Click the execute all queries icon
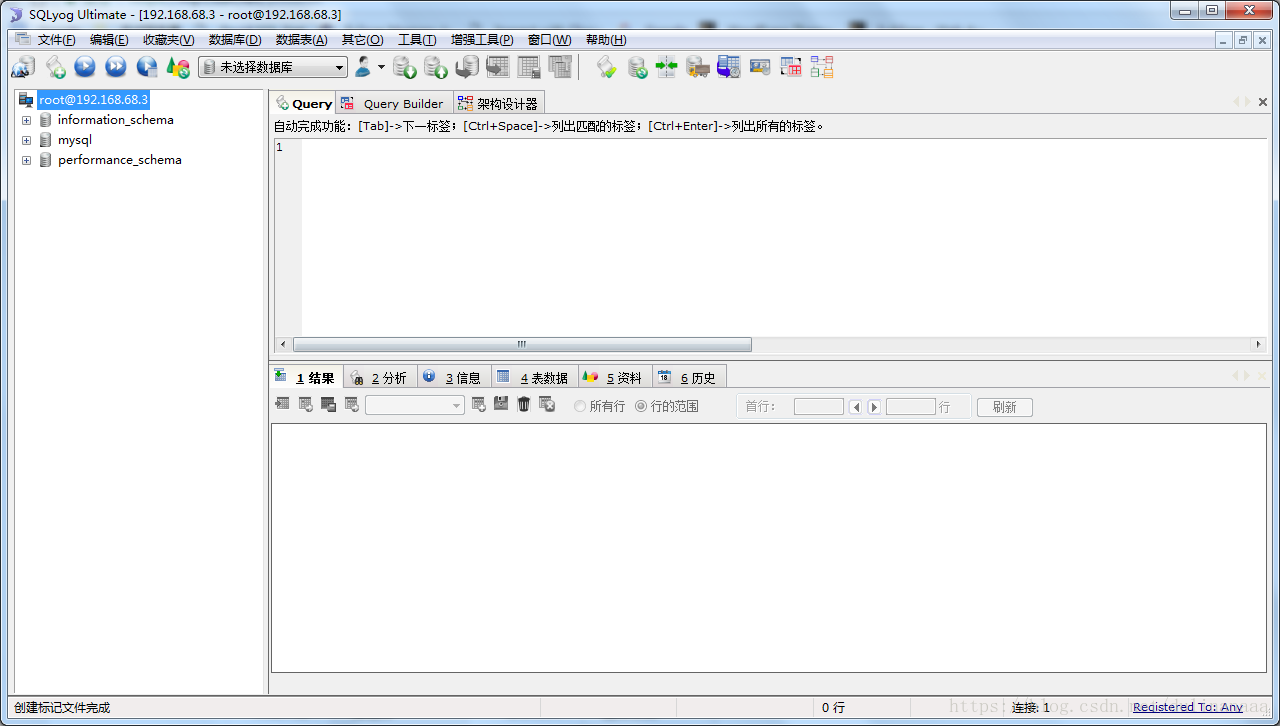1280x726 pixels. pyautogui.click(x=116, y=67)
